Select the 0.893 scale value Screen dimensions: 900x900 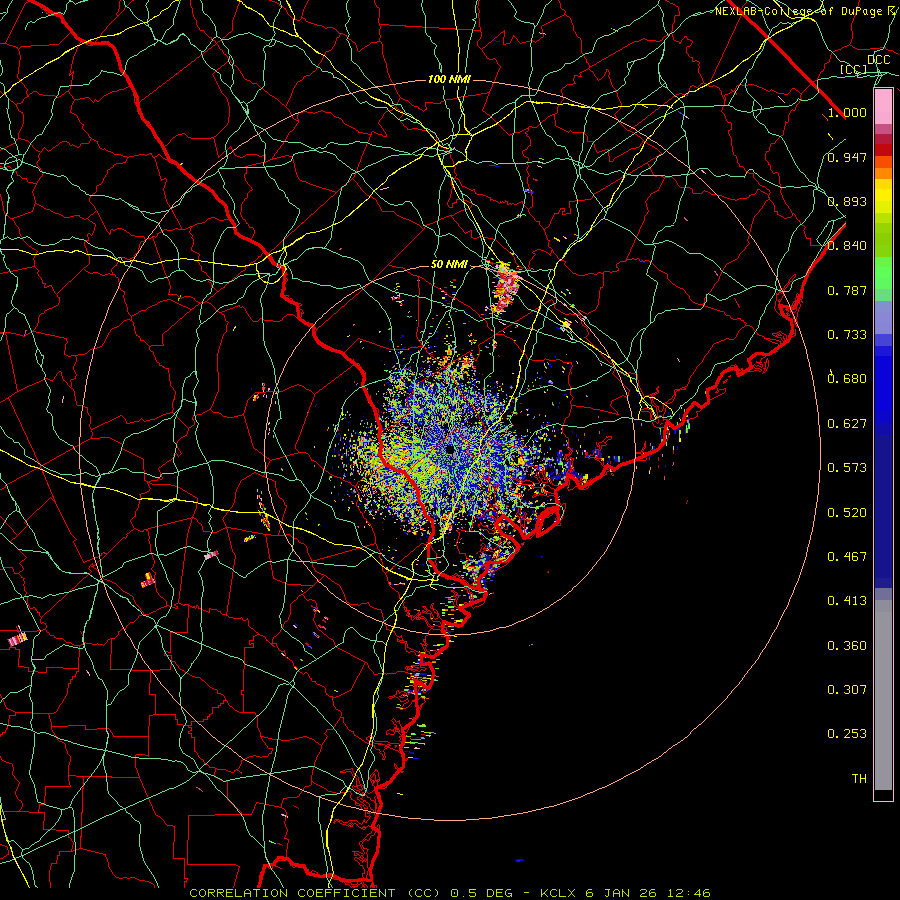click(x=847, y=201)
